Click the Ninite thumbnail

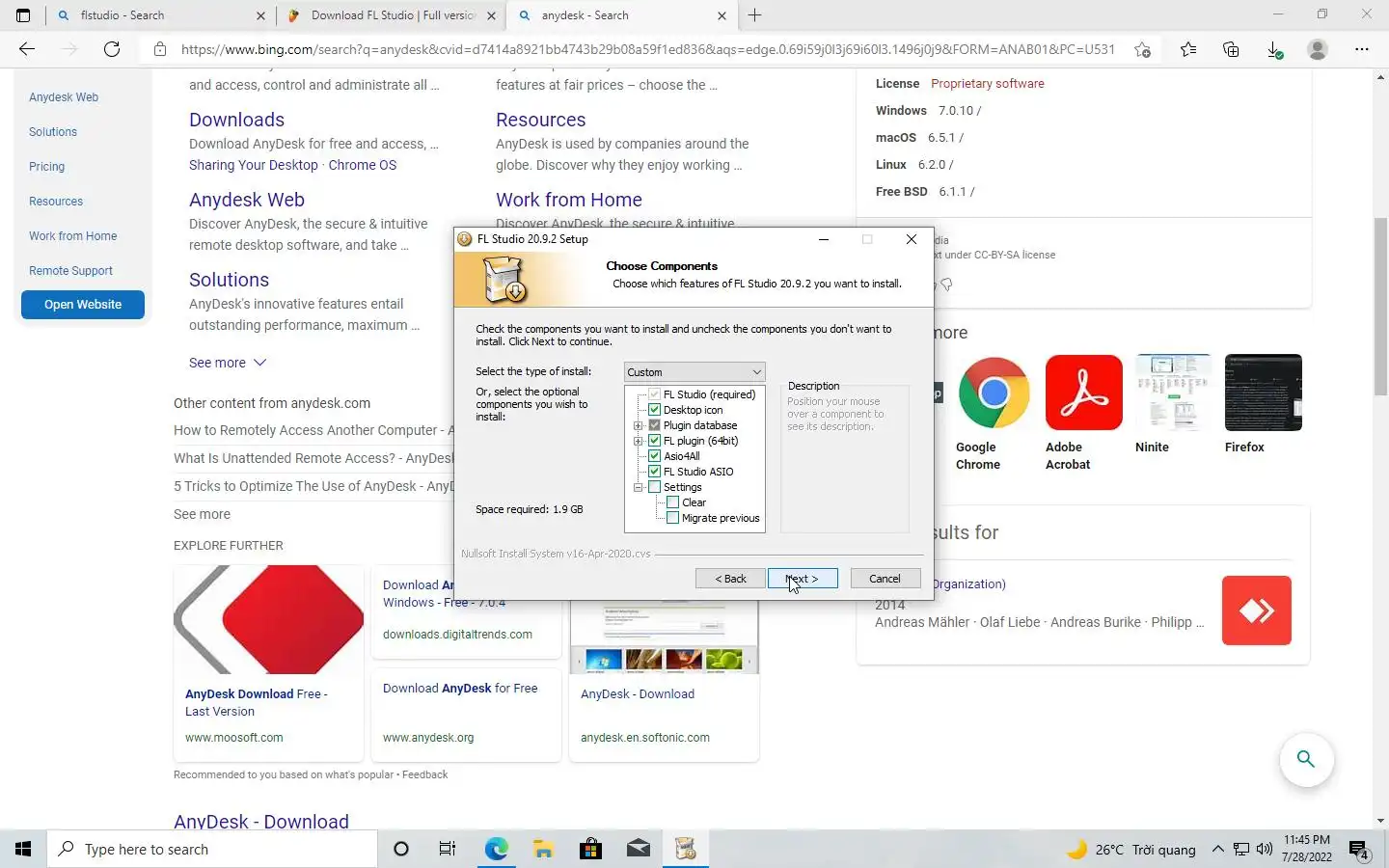coord(1173,393)
